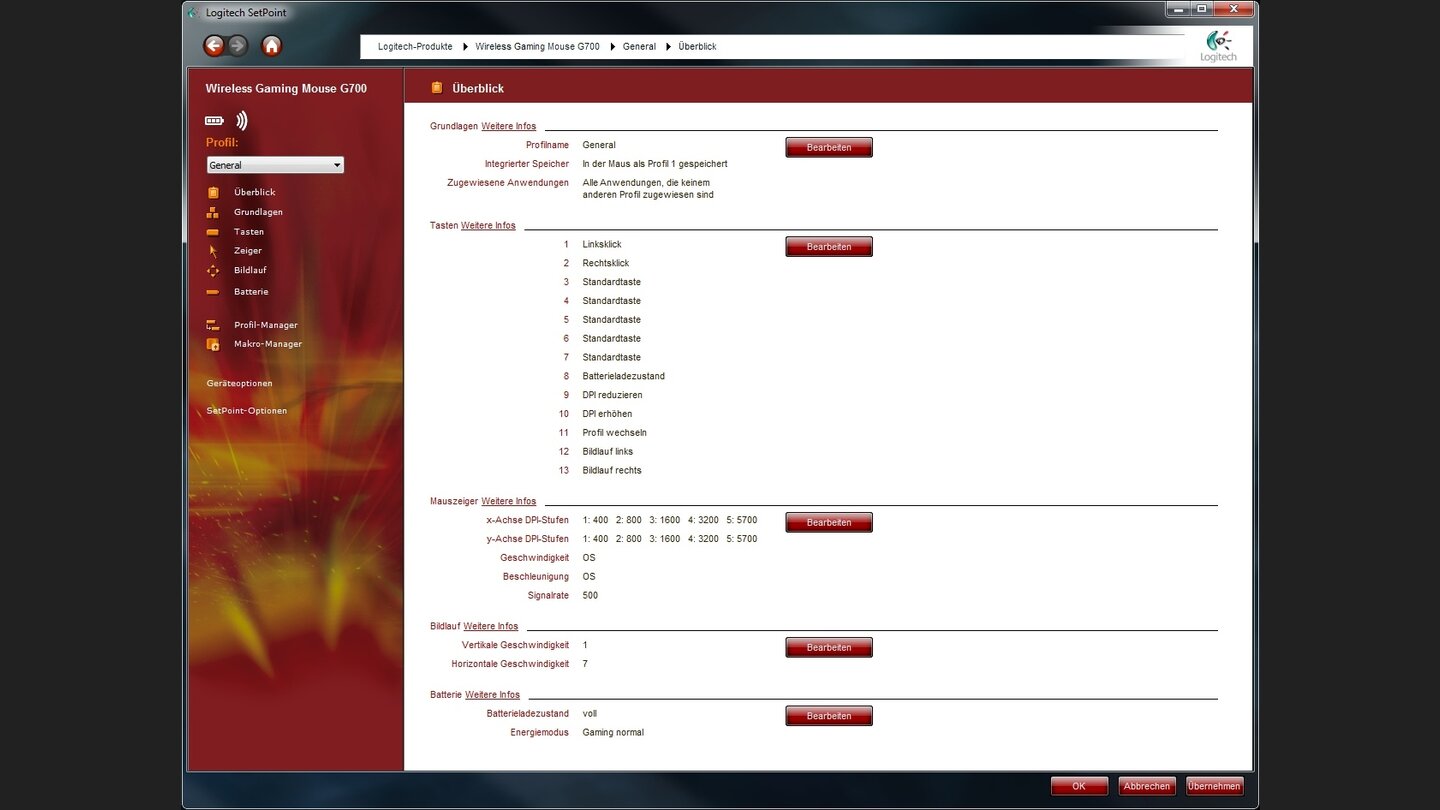Launch Makro-Manager from its sidebar icon
This screenshot has width=1440, height=810.
coord(213,344)
